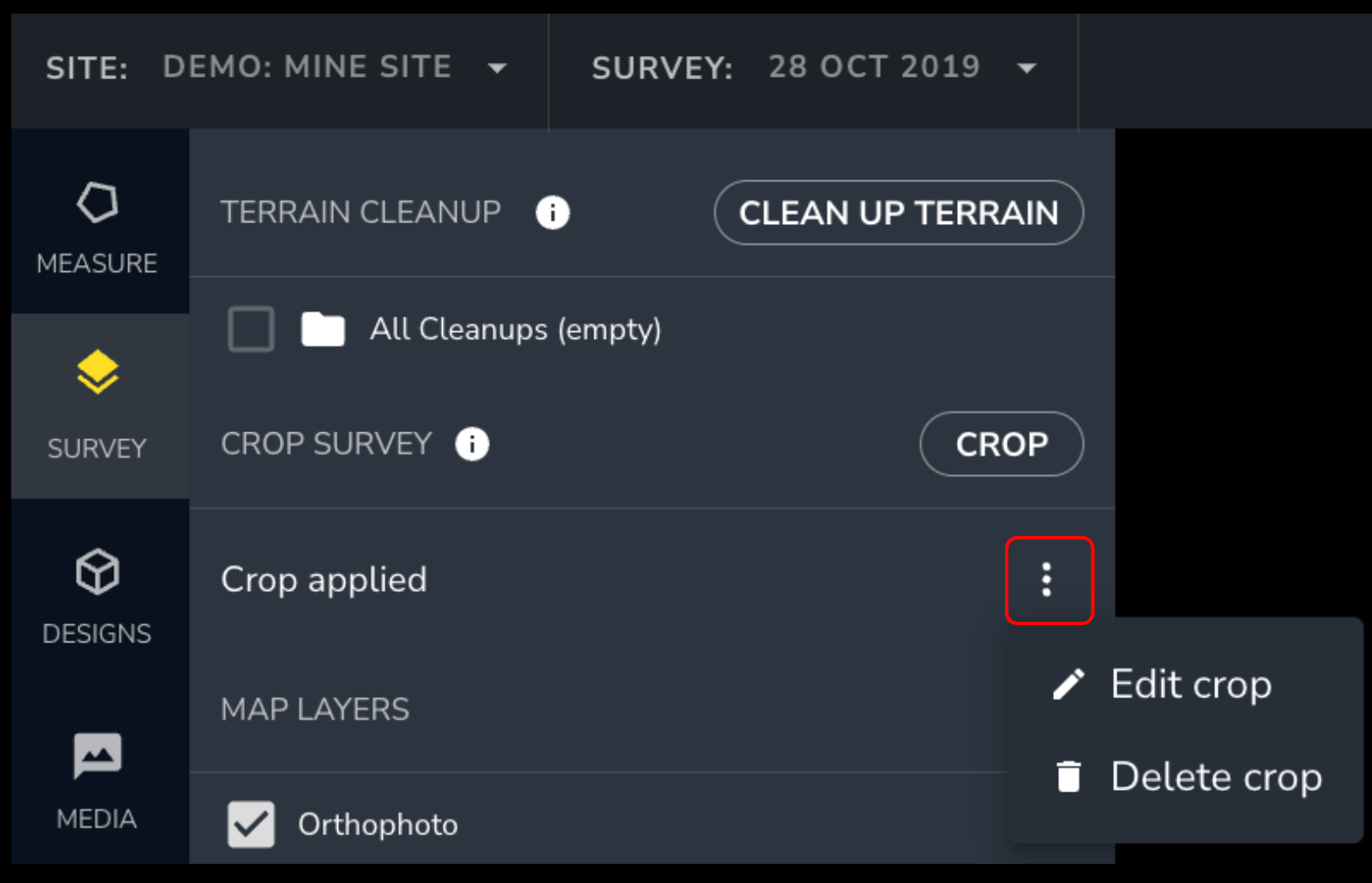1372x883 pixels.
Task: Select the Survey layers icon
Action: click(x=97, y=373)
